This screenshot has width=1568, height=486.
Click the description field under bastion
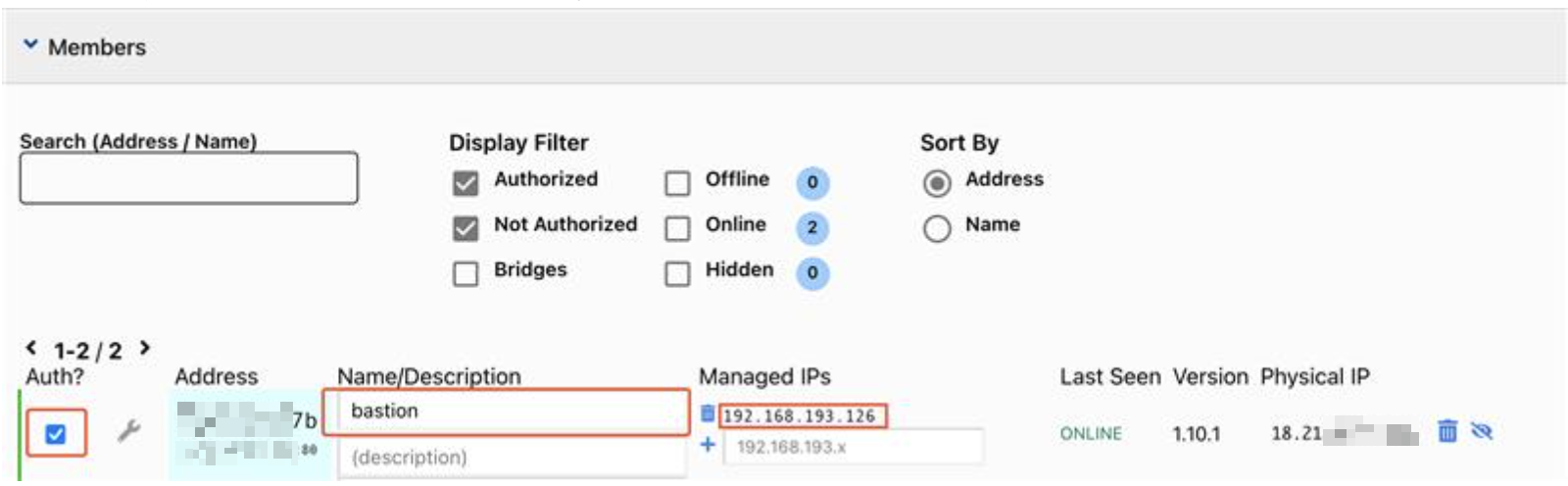pyautogui.click(x=511, y=458)
